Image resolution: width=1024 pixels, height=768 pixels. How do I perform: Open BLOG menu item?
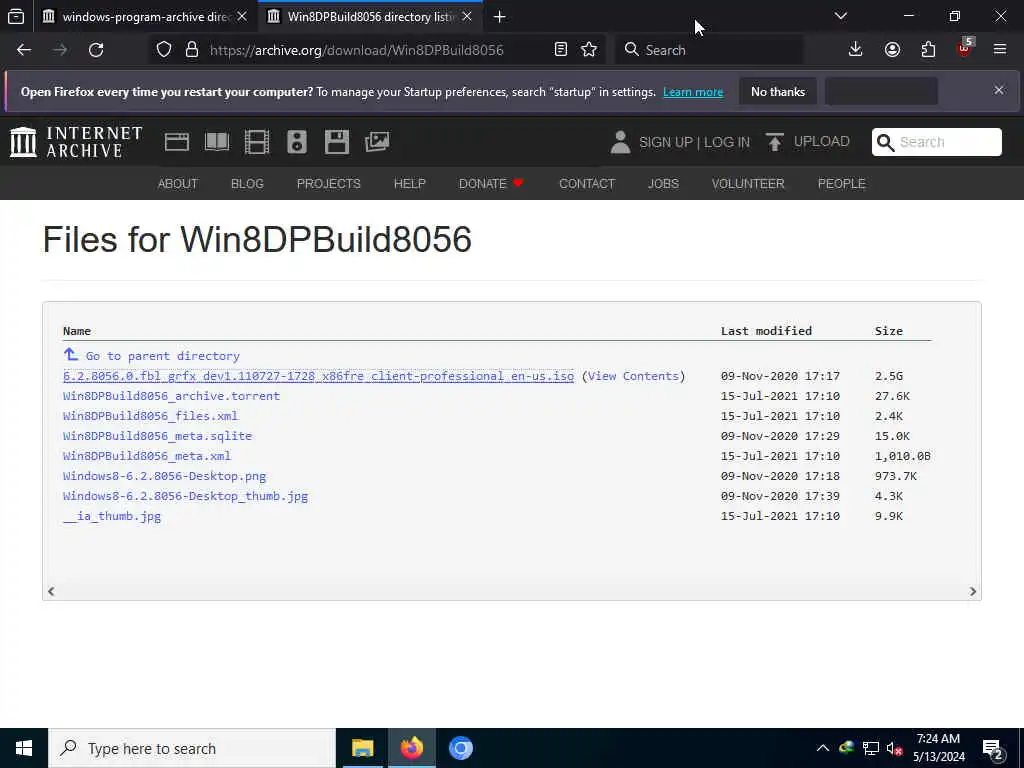[248, 184]
